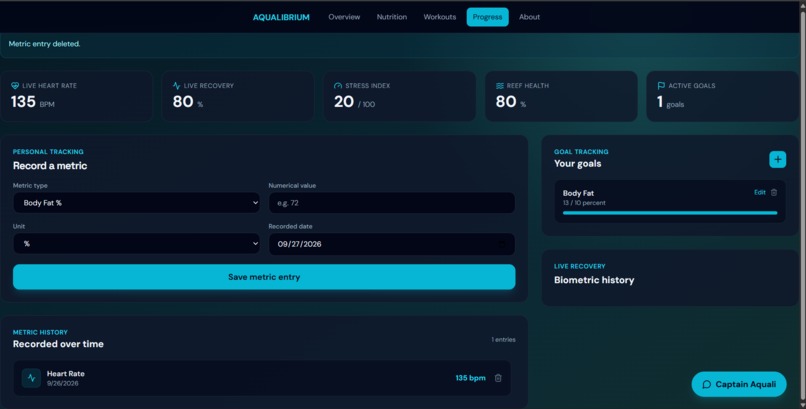The height and width of the screenshot is (409, 806).
Task: Go to the Overview tab
Action: coord(344,17)
